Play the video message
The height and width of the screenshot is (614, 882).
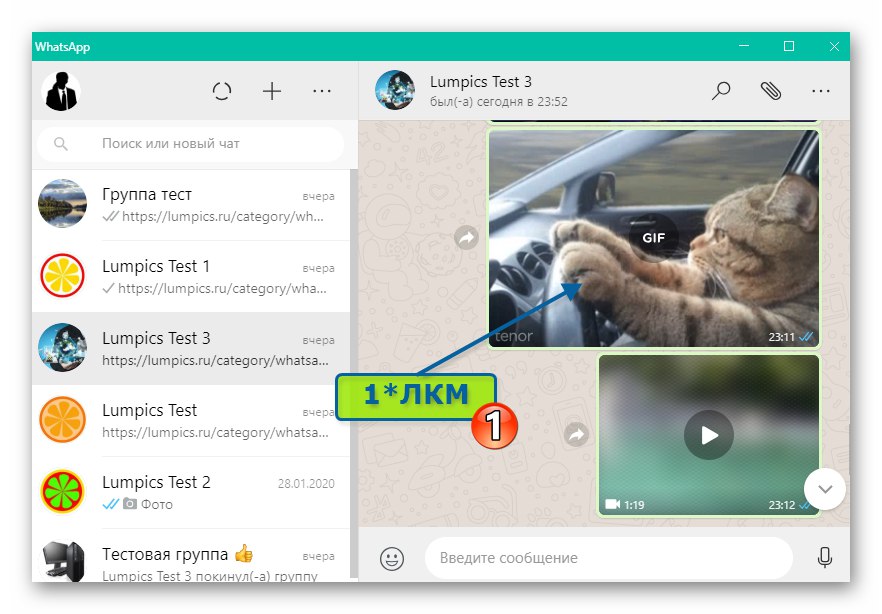click(708, 435)
